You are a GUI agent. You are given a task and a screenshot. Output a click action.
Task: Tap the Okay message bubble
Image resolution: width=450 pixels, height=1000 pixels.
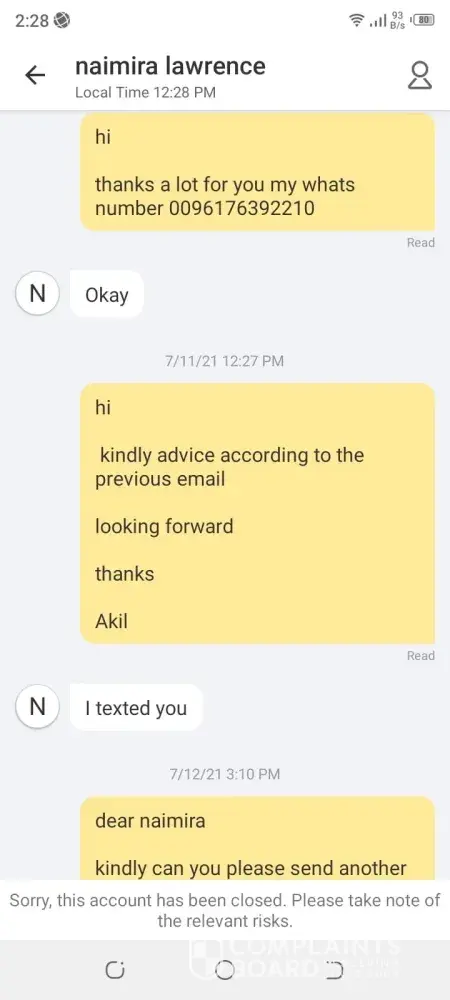[x=107, y=295]
